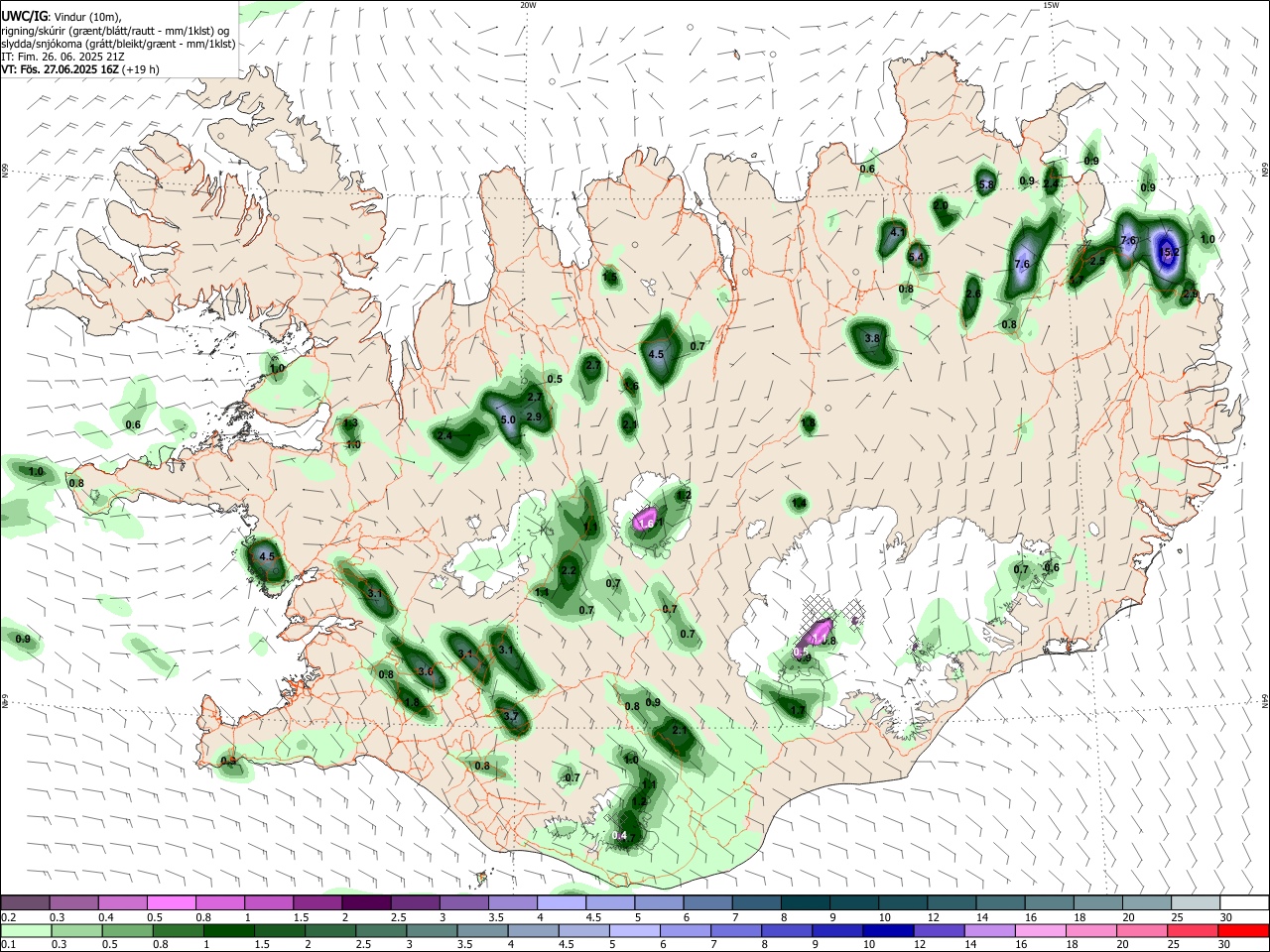
Task: Click the 3.7 rainfall value label
Action: pos(511,716)
